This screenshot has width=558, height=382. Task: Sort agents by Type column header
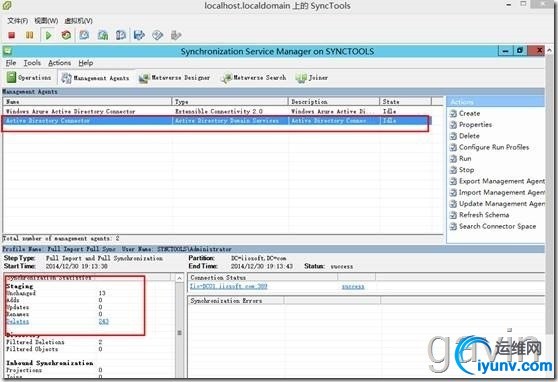pyautogui.click(x=230, y=101)
